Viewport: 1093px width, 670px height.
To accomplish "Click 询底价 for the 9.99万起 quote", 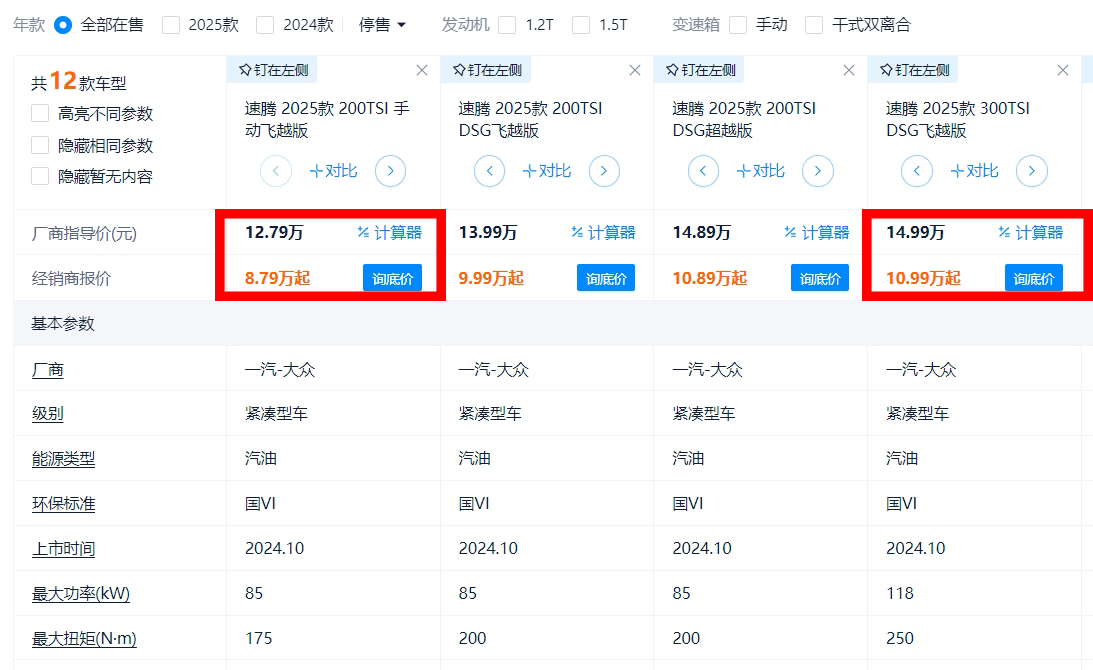I will point(606,278).
